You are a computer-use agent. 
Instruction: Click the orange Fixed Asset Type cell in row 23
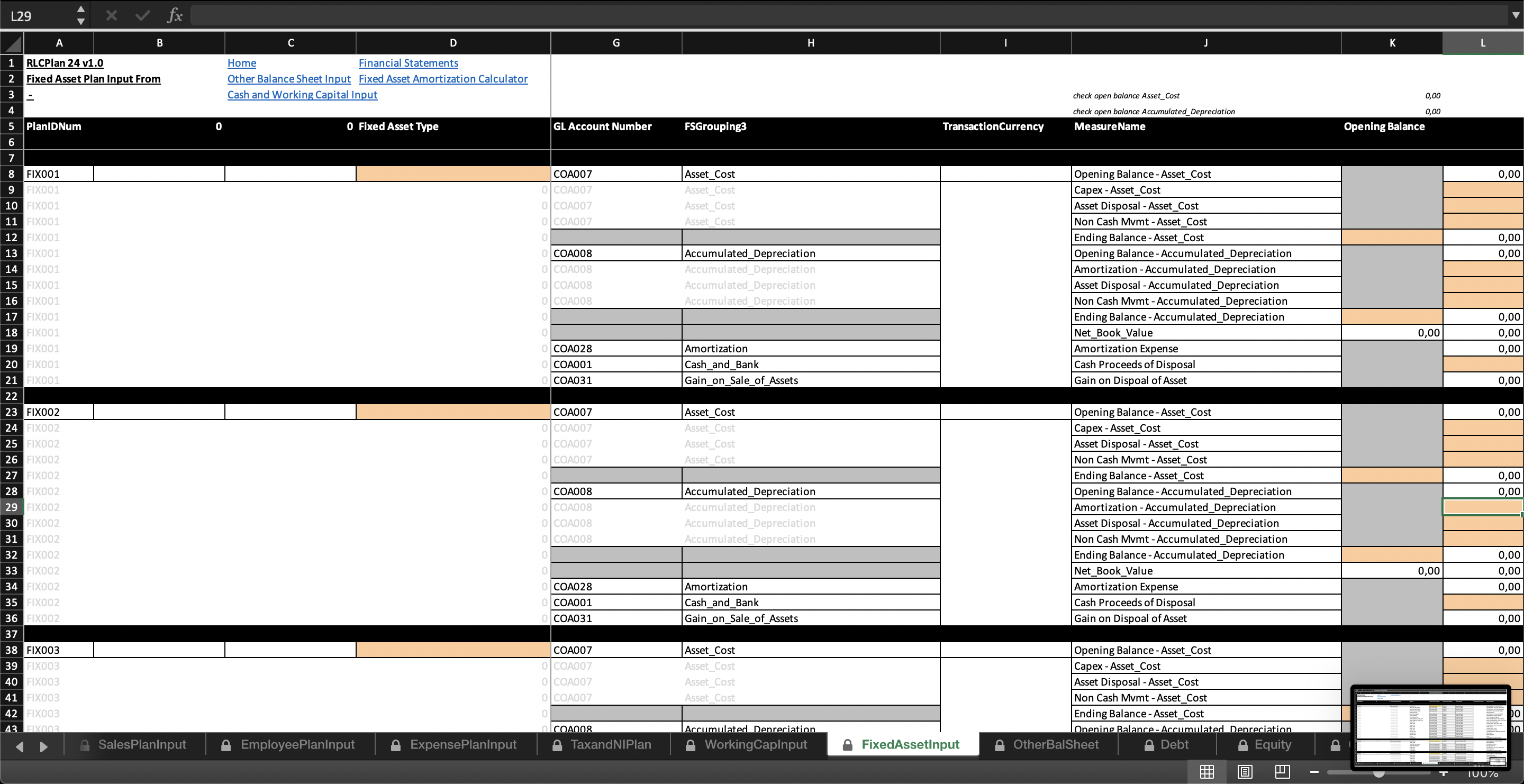coord(453,412)
